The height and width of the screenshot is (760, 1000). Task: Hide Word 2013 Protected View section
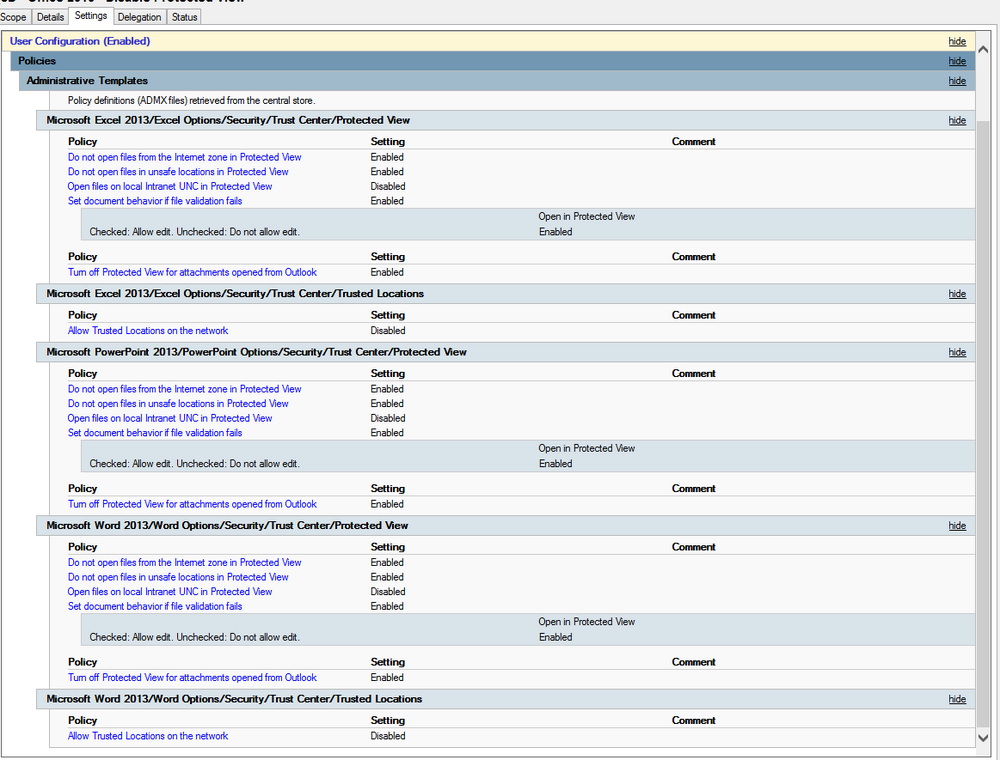pos(957,526)
